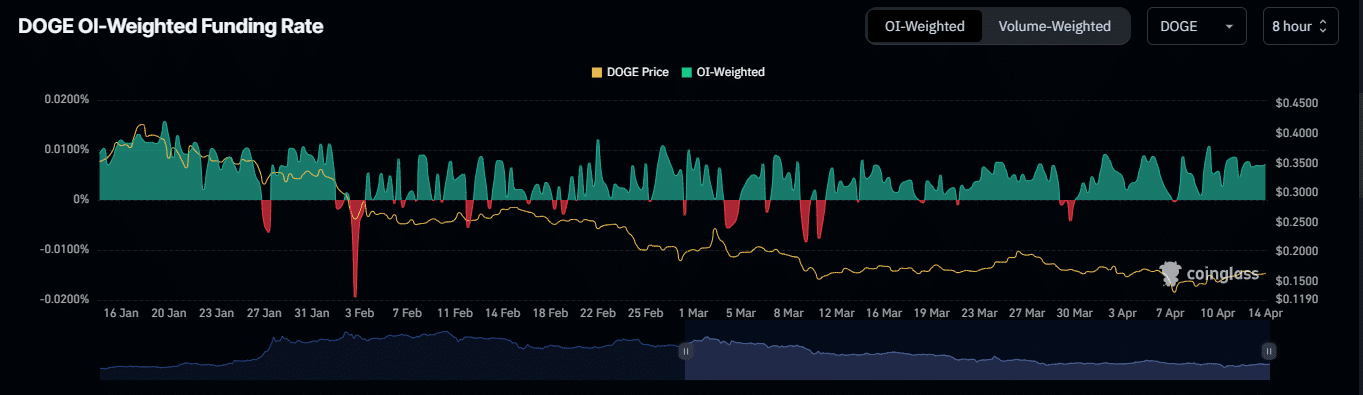Switch to the Volume-Weighted tab
Viewport: 1363px width, 395px height.
pos(1054,26)
